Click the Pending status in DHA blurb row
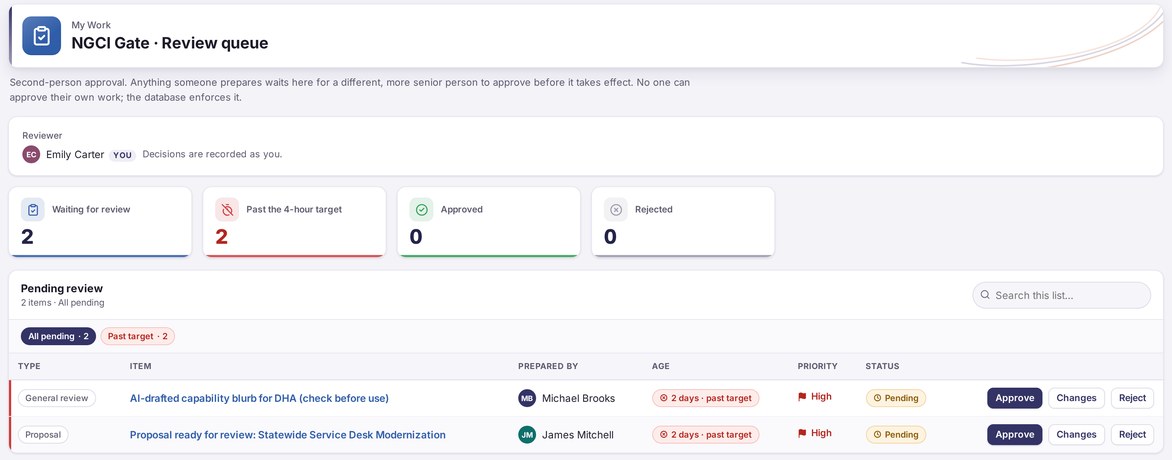1172x460 pixels. point(895,398)
